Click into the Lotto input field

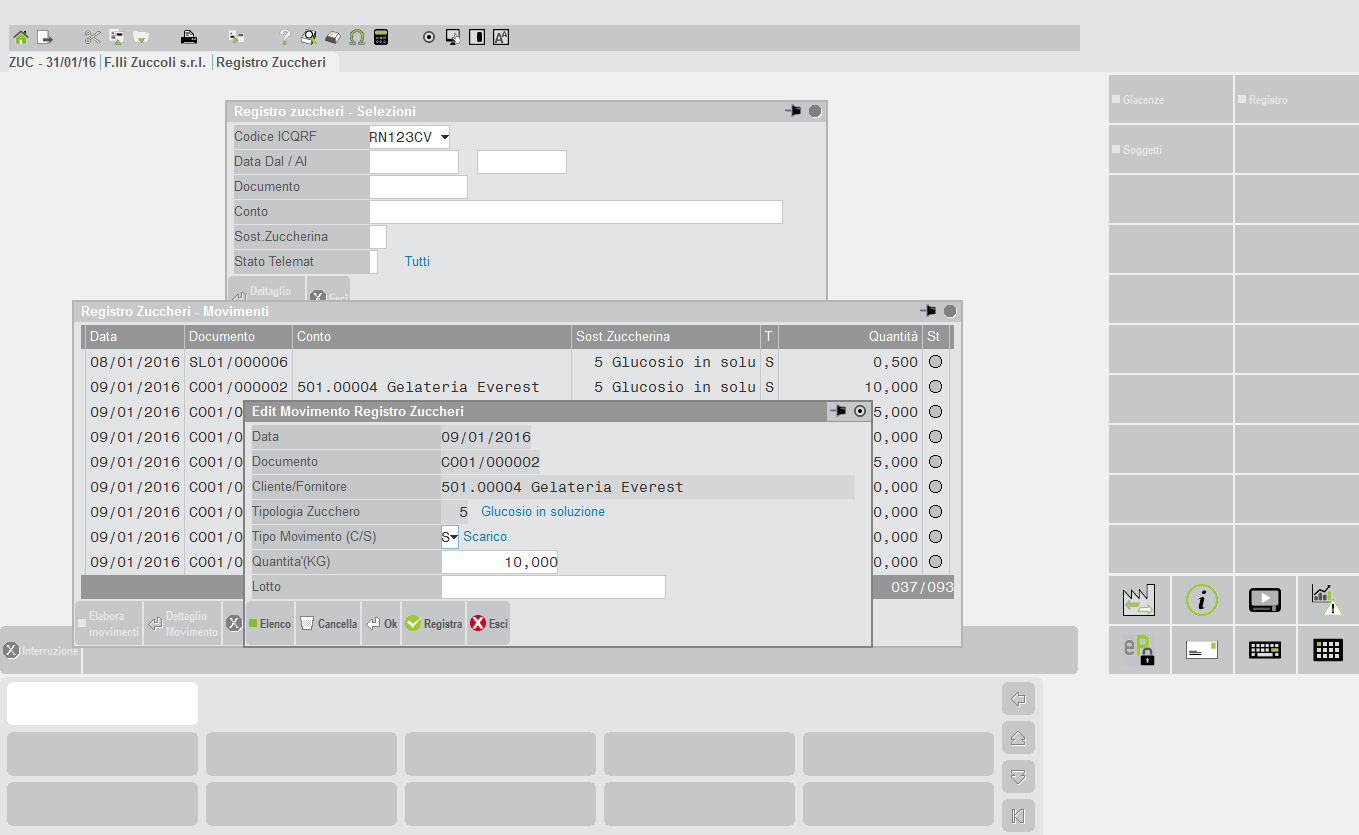pyautogui.click(x=553, y=587)
